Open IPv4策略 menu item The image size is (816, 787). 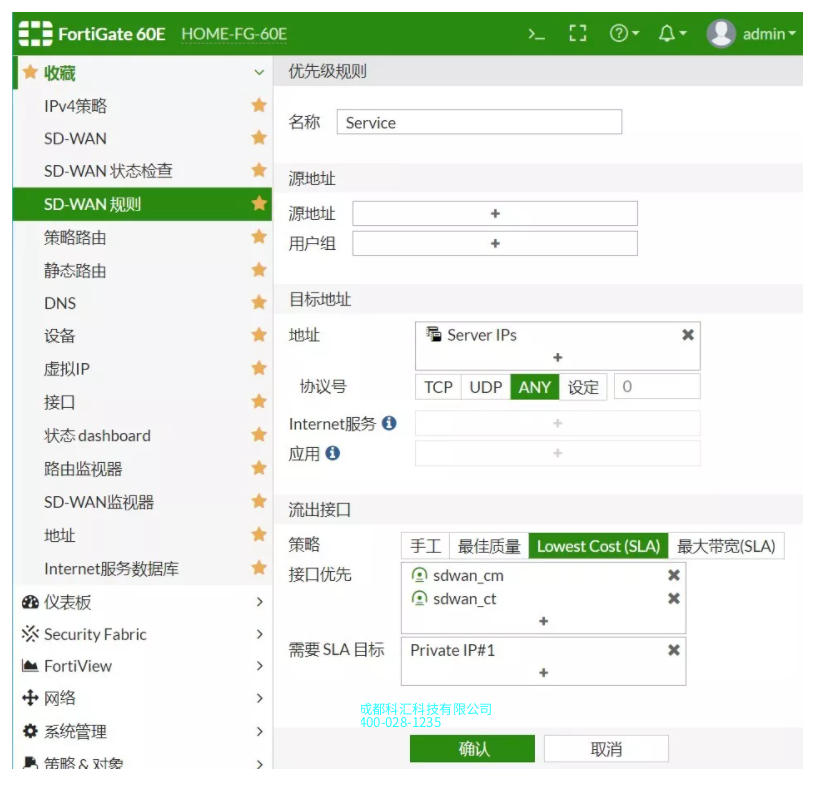coord(75,106)
